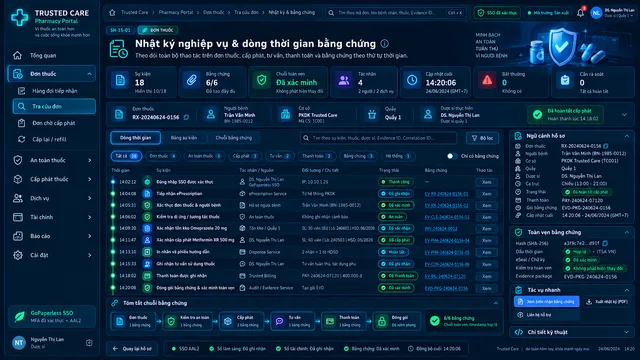Click the event search input field
The width and height of the screenshot is (640, 360).
pos(378,138)
